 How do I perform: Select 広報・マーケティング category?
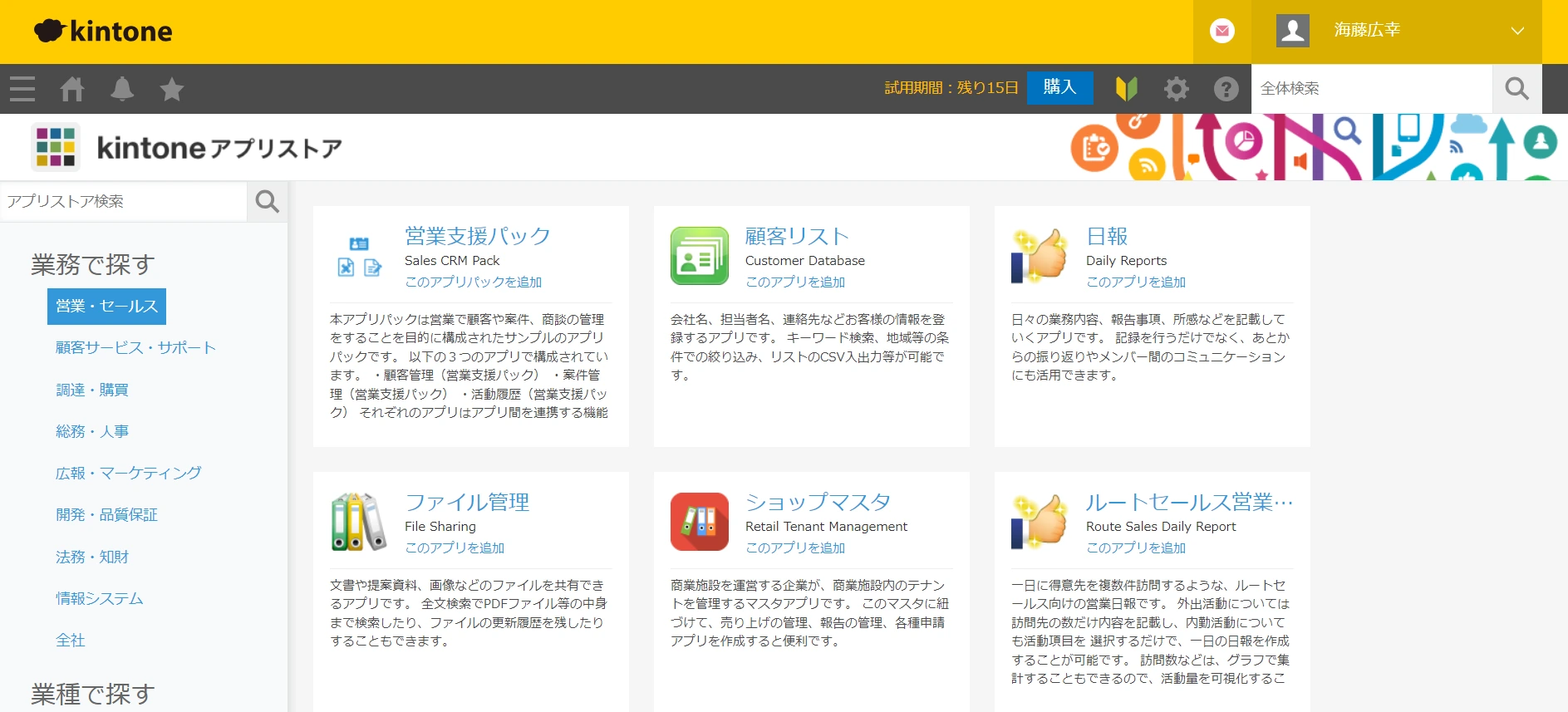(129, 473)
